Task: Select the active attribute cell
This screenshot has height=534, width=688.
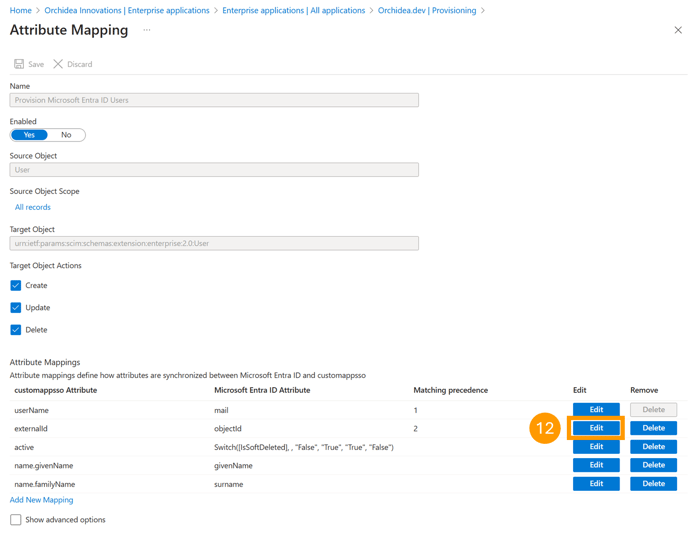Action: 24,448
